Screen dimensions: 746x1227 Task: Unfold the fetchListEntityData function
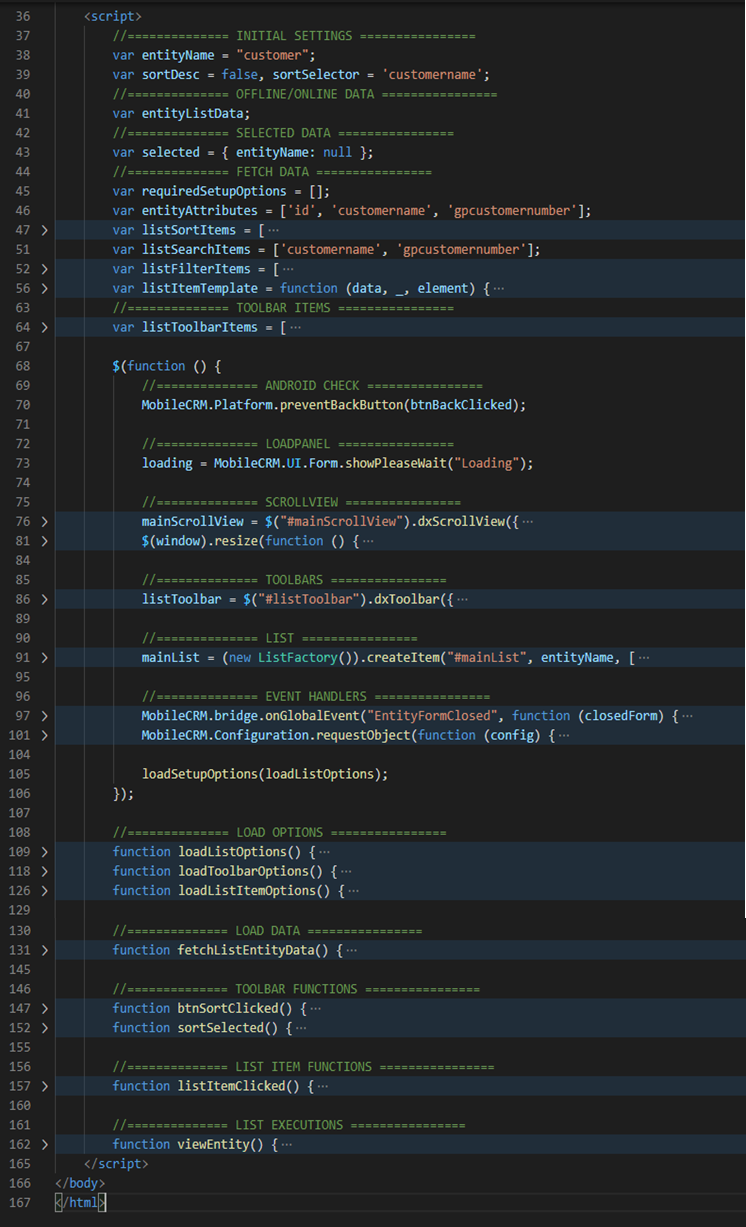pos(44,950)
